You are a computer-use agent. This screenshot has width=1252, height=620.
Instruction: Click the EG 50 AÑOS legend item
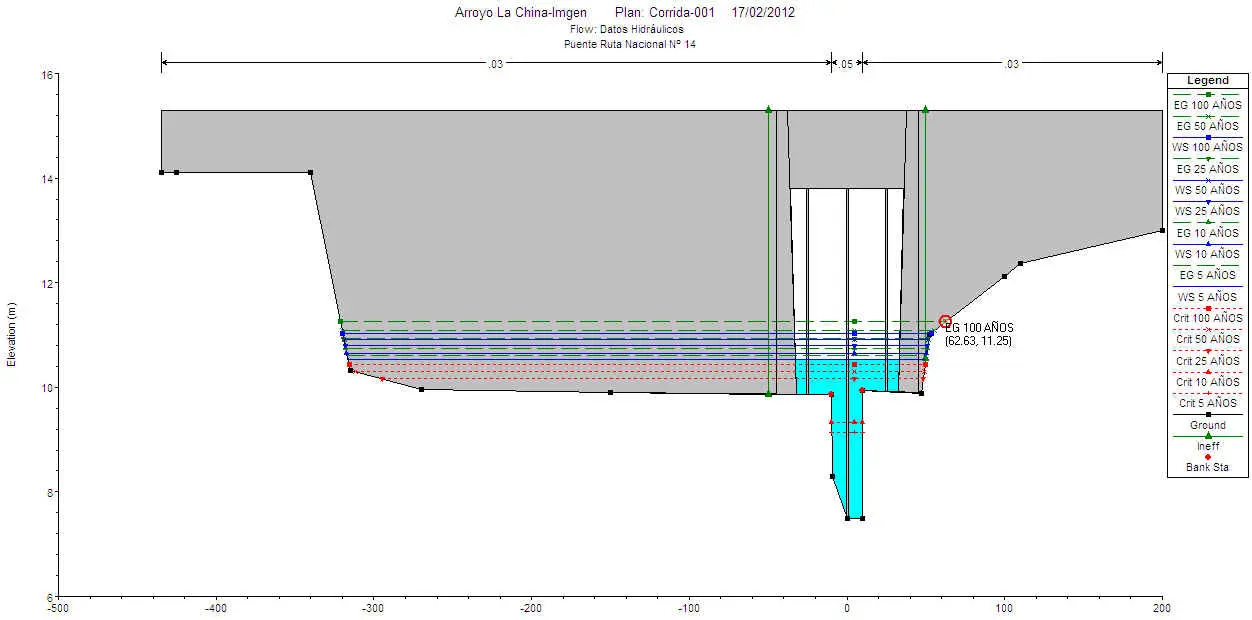tap(1207, 126)
